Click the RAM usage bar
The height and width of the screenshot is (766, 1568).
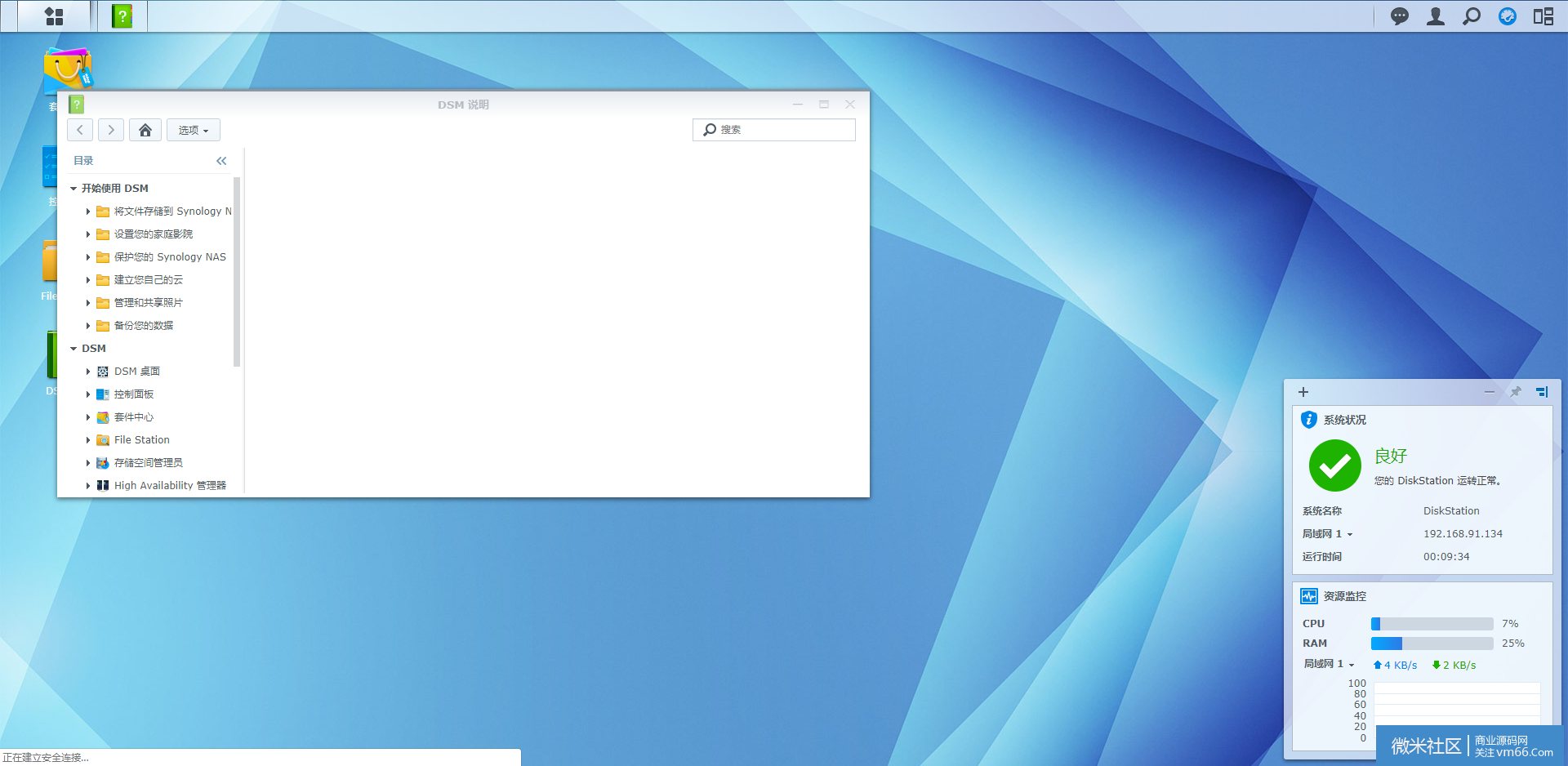click(x=1432, y=644)
